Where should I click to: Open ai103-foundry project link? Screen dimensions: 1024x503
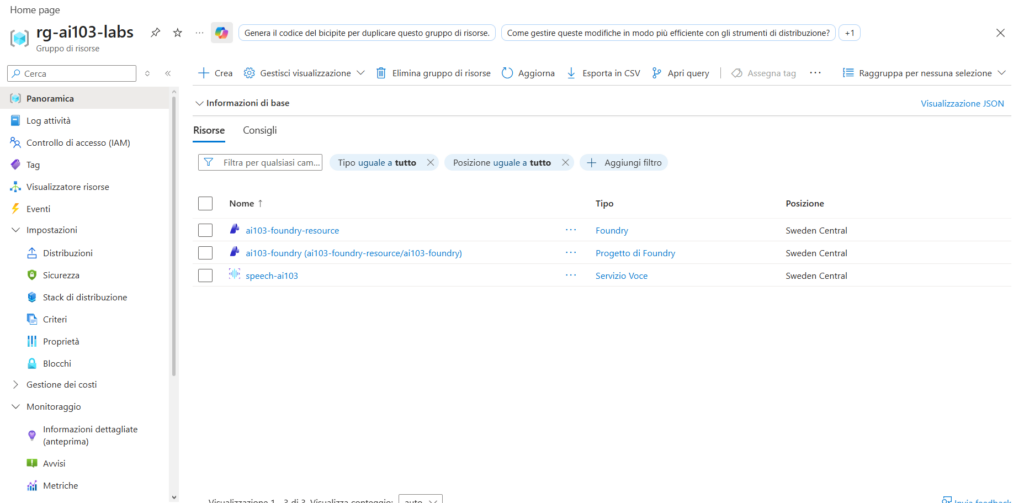[353, 253]
